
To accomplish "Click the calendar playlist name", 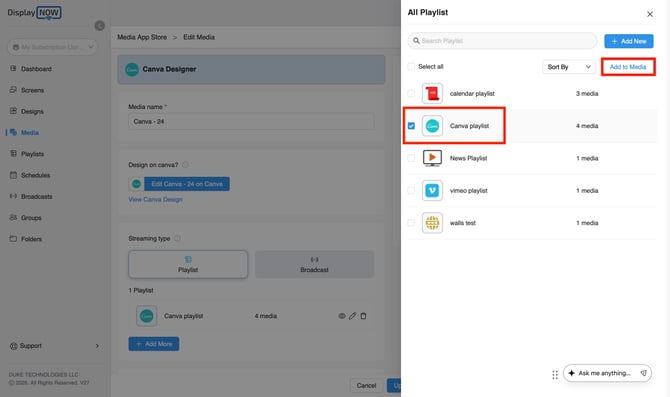I will point(472,94).
